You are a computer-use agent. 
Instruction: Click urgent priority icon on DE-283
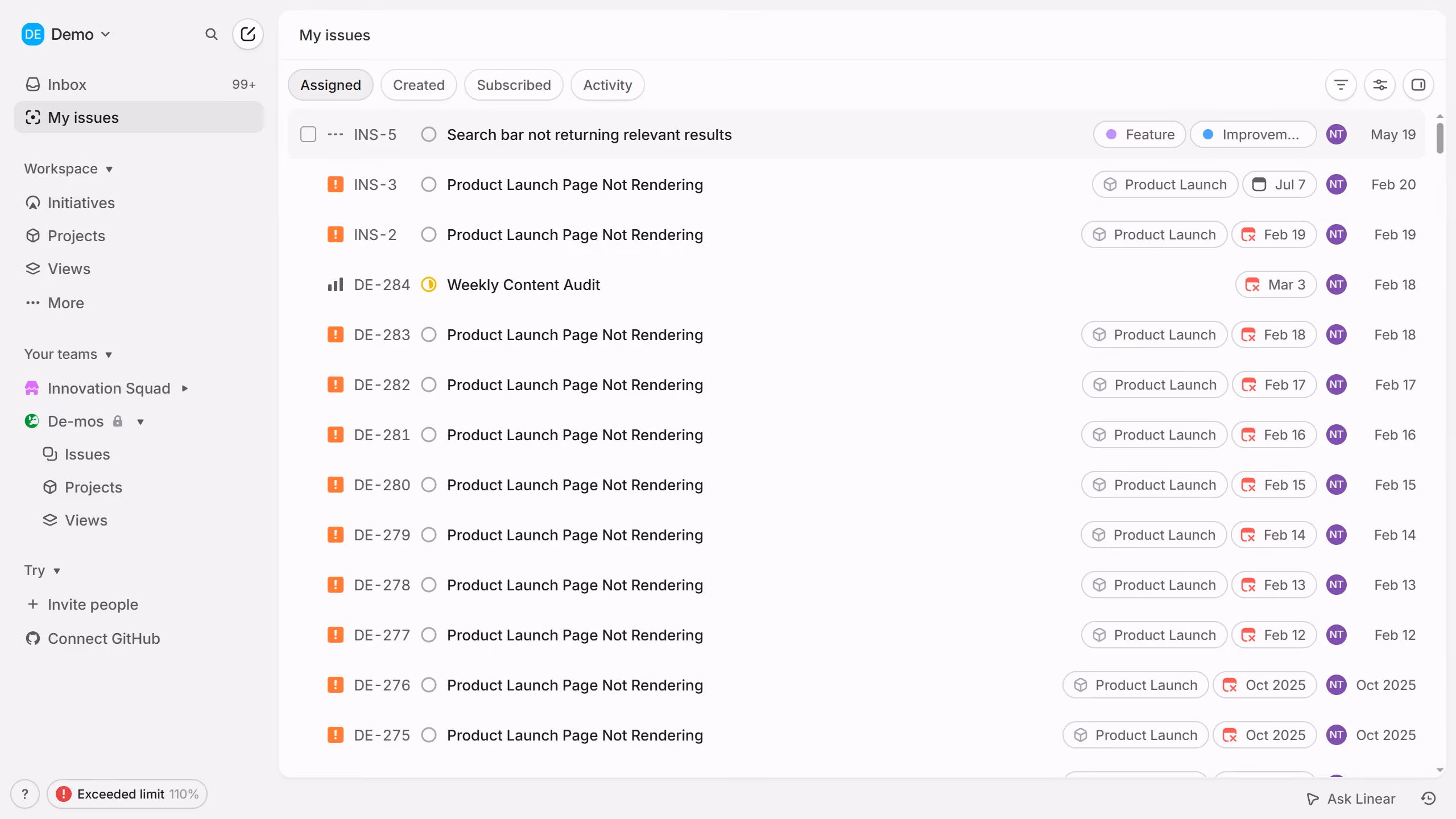point(336,334)
